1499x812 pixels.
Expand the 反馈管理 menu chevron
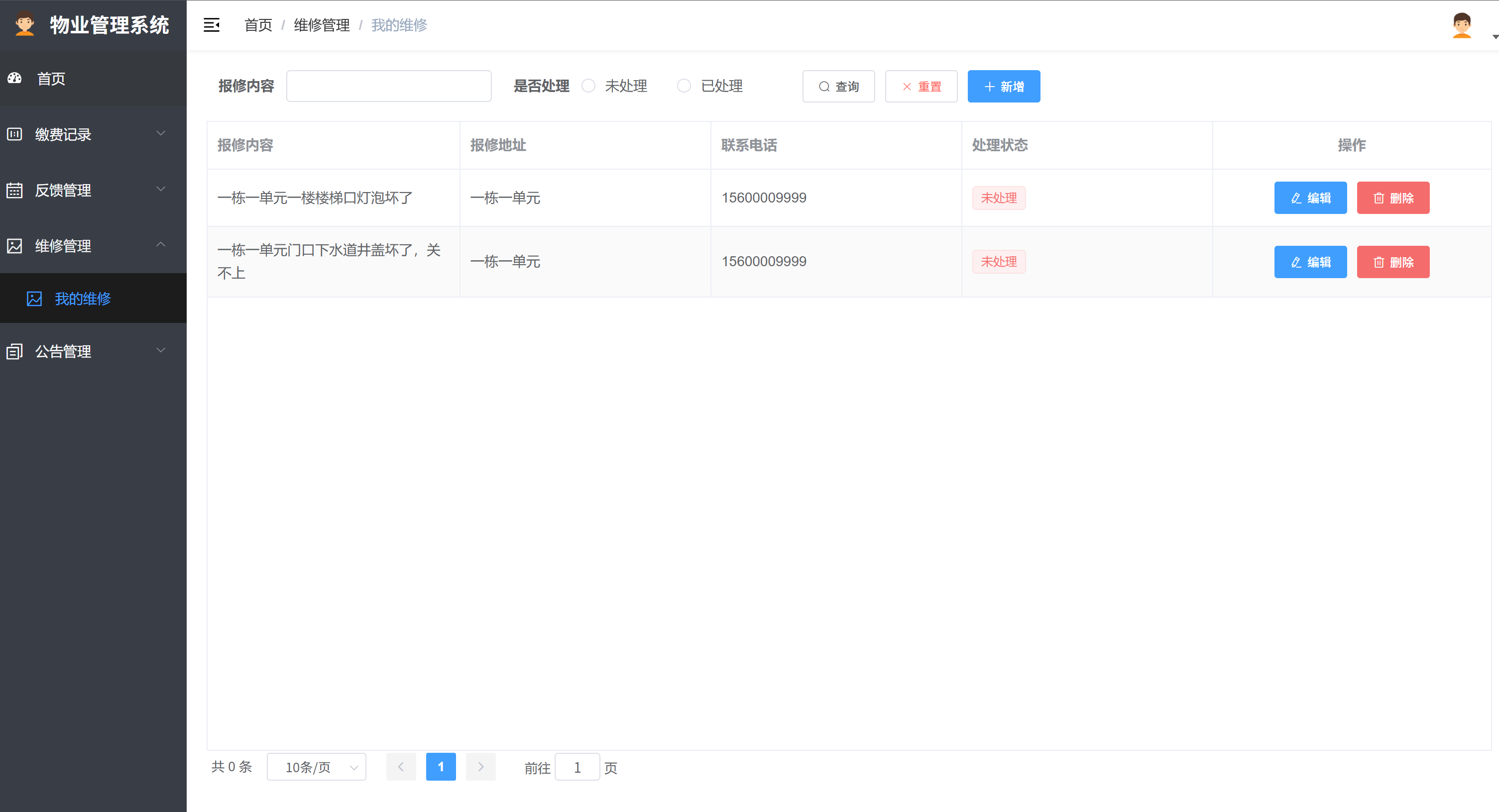coord(161,189)
